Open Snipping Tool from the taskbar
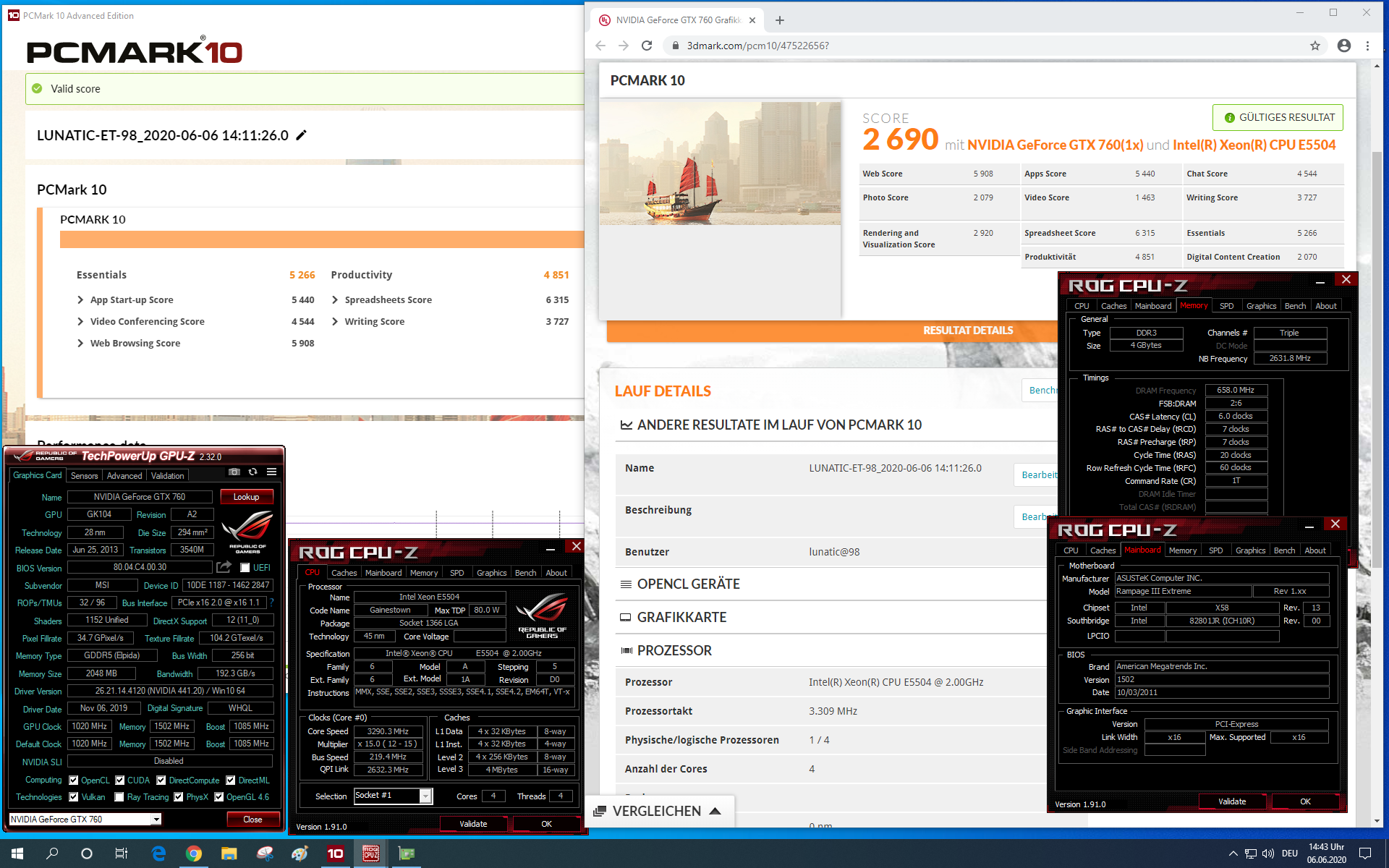This screenshot has height=868, width=1389. [264, 854]
